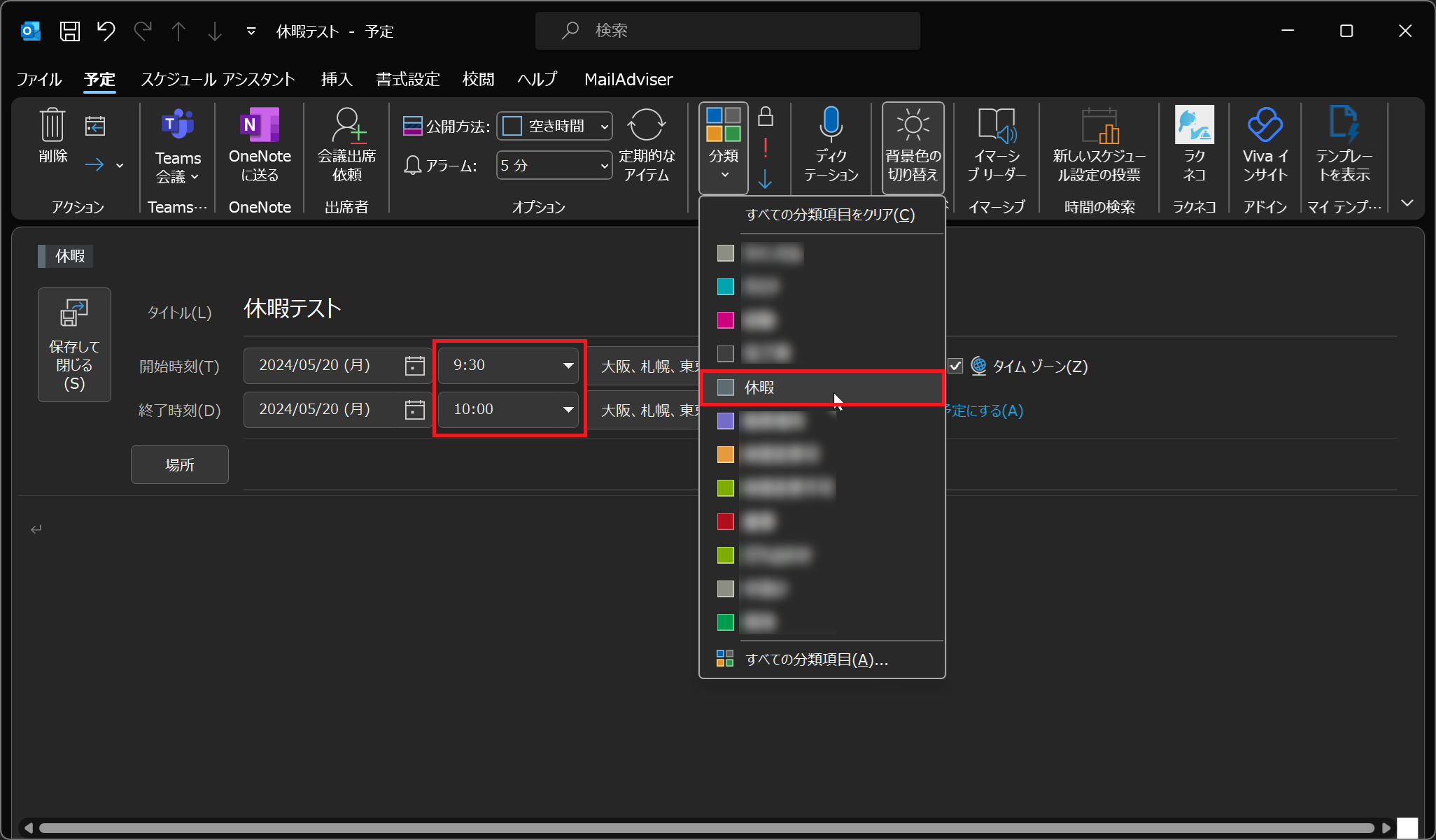Open the Immersive Reader icon

tap(997, 125)
